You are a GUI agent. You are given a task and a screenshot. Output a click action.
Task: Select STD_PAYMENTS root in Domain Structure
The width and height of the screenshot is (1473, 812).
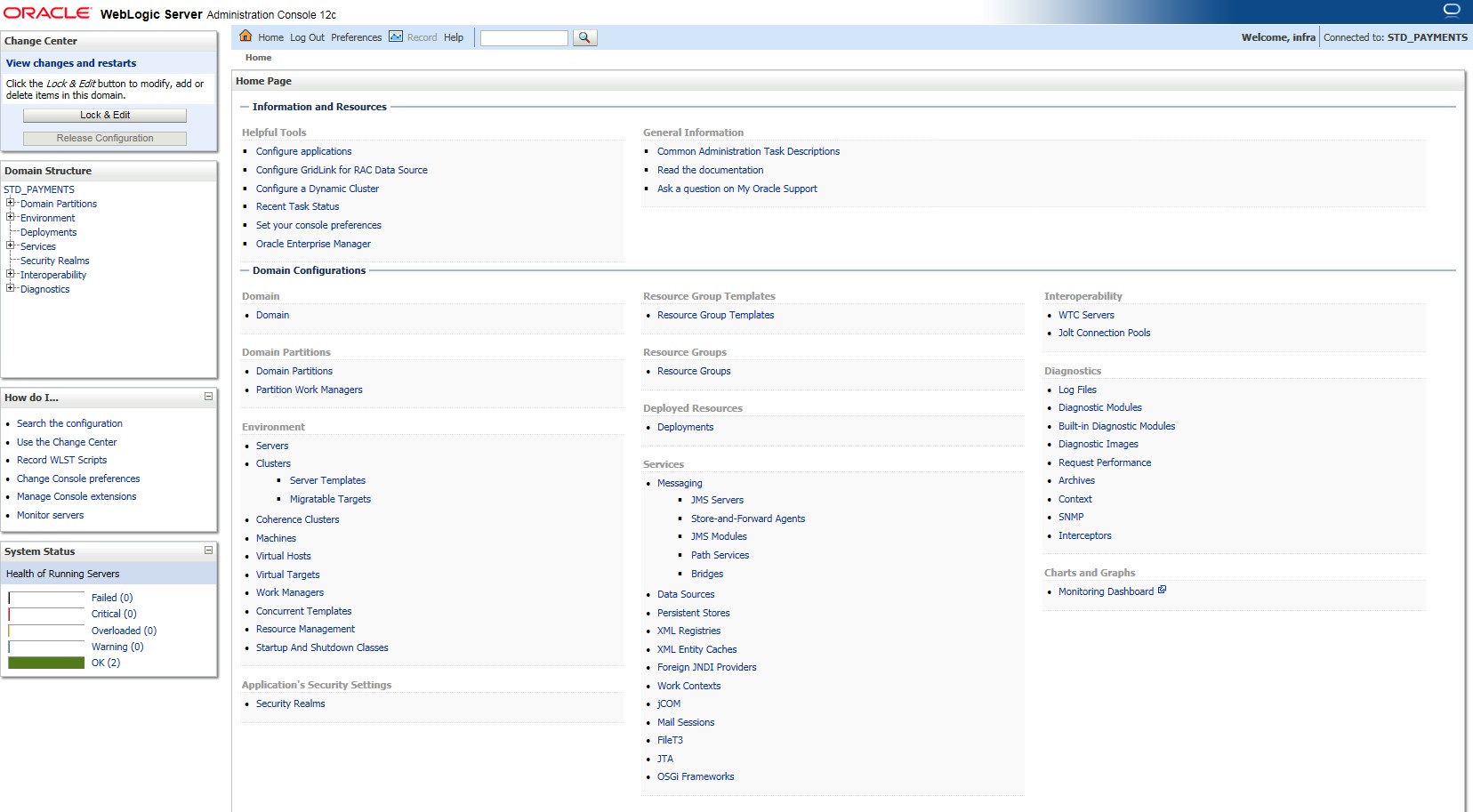(39, 189)
